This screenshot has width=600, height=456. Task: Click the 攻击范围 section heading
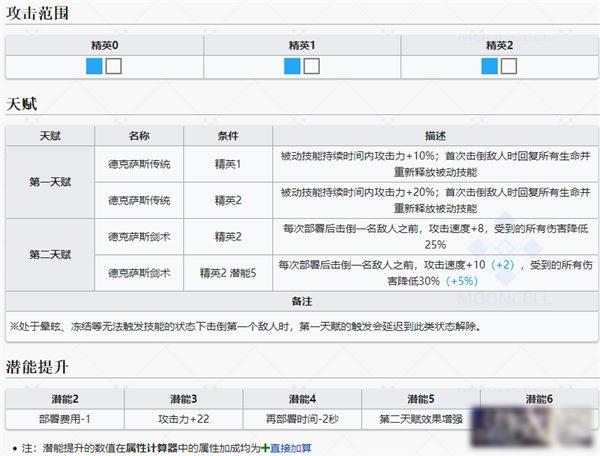[x=37, y=13]
